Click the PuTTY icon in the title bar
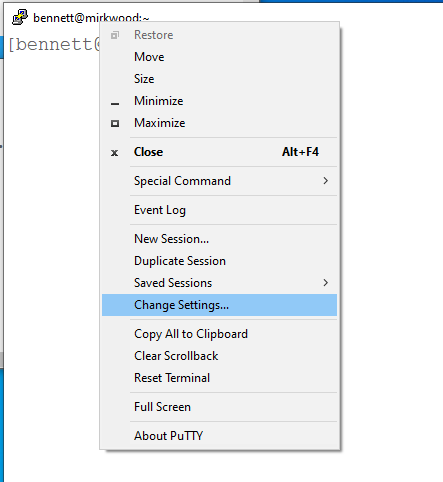Image resolution: width=443 pixels, height=482 pixels. pos(20,17)
